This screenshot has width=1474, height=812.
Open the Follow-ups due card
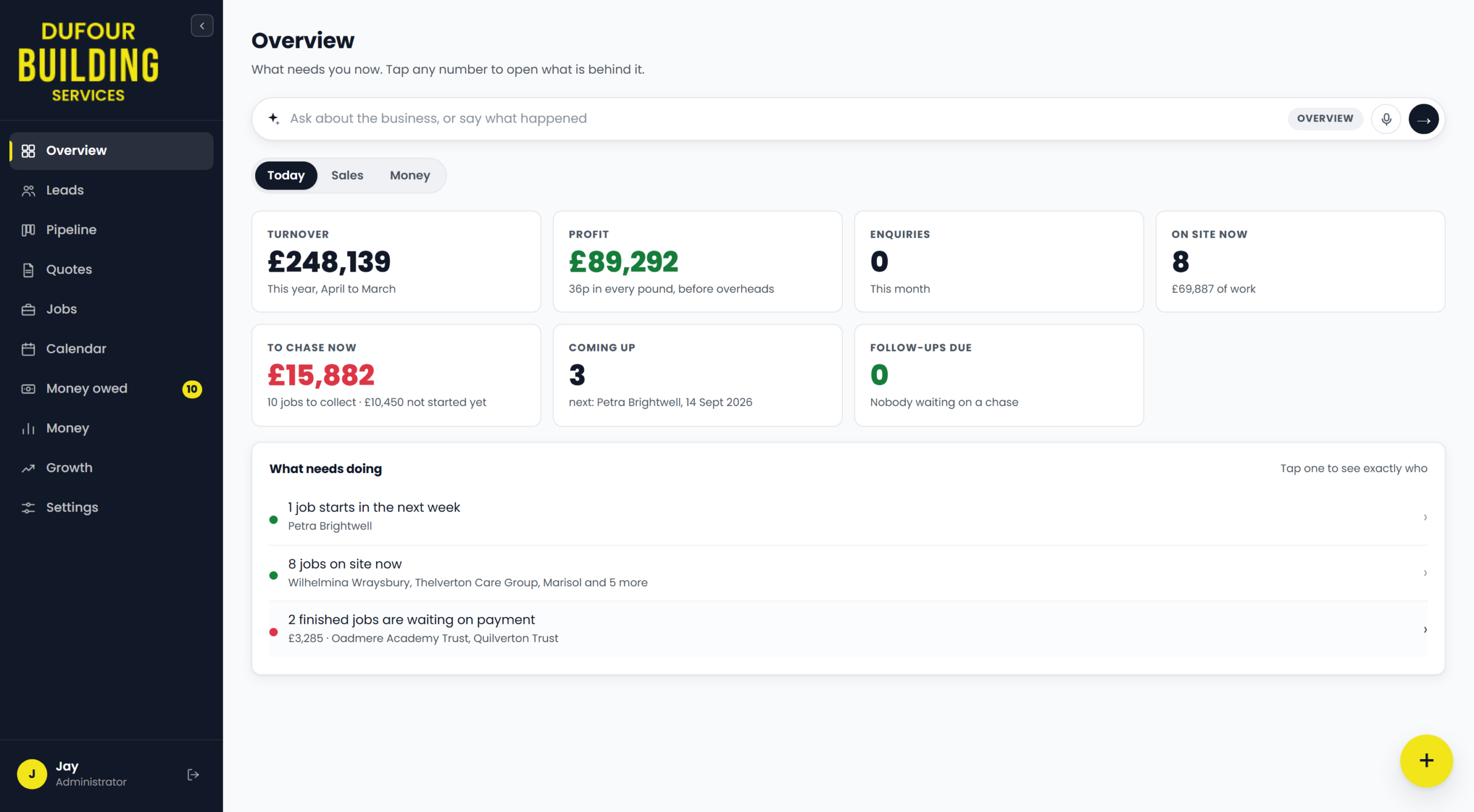tap(999, 375)
